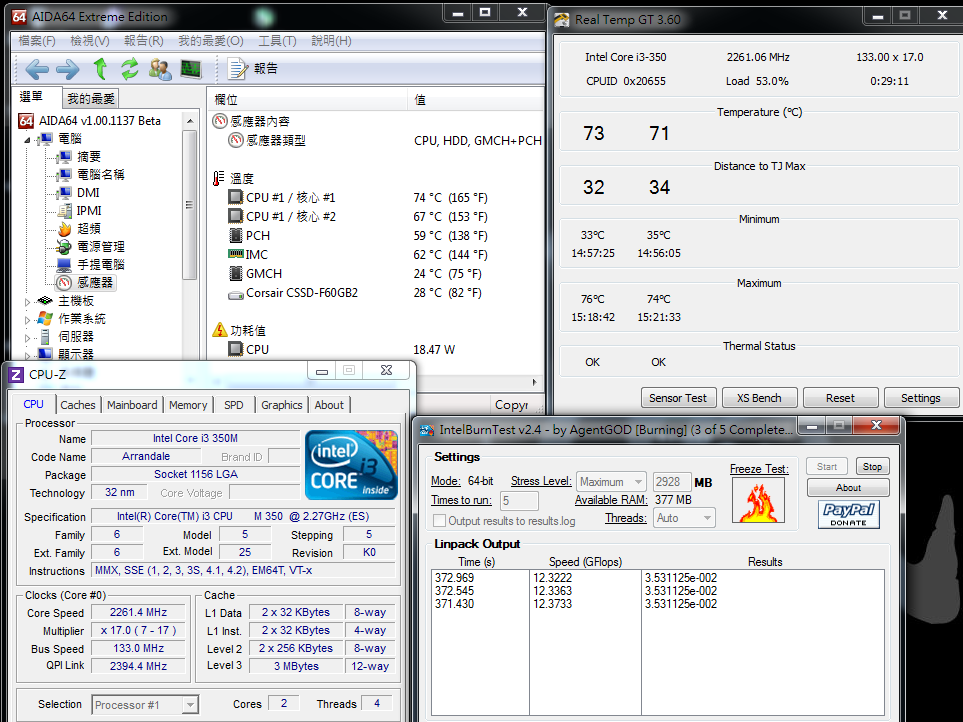Open the Stress Level dropdown
963x722 pixels.
610,482
